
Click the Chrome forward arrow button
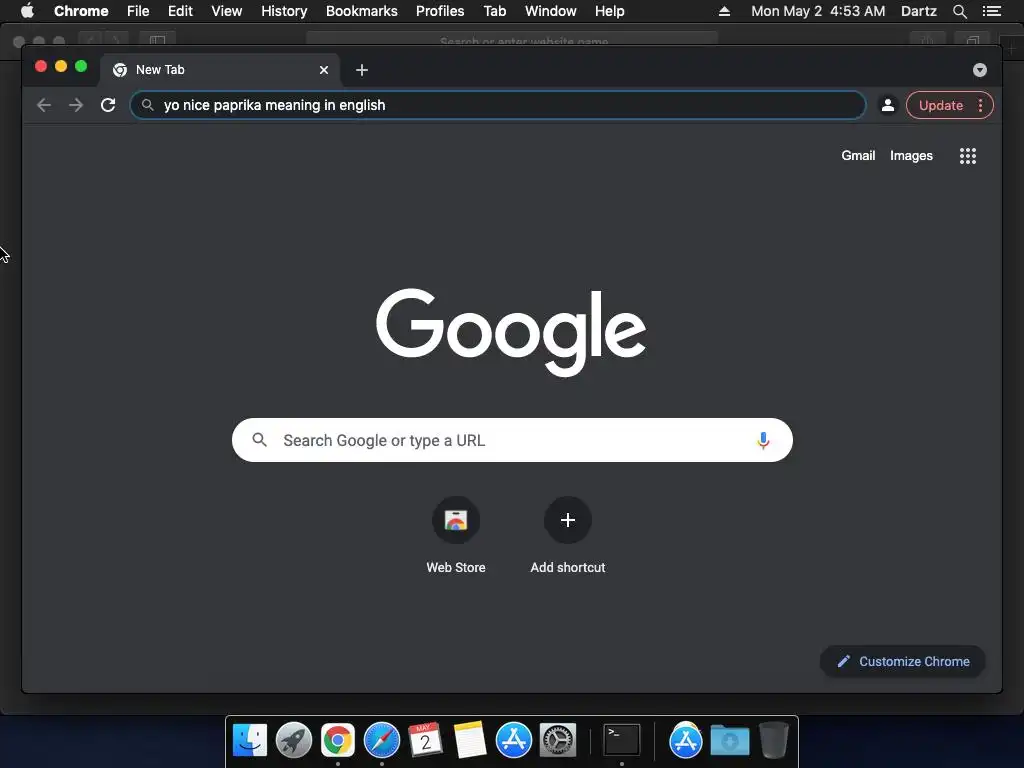(76, 105)
